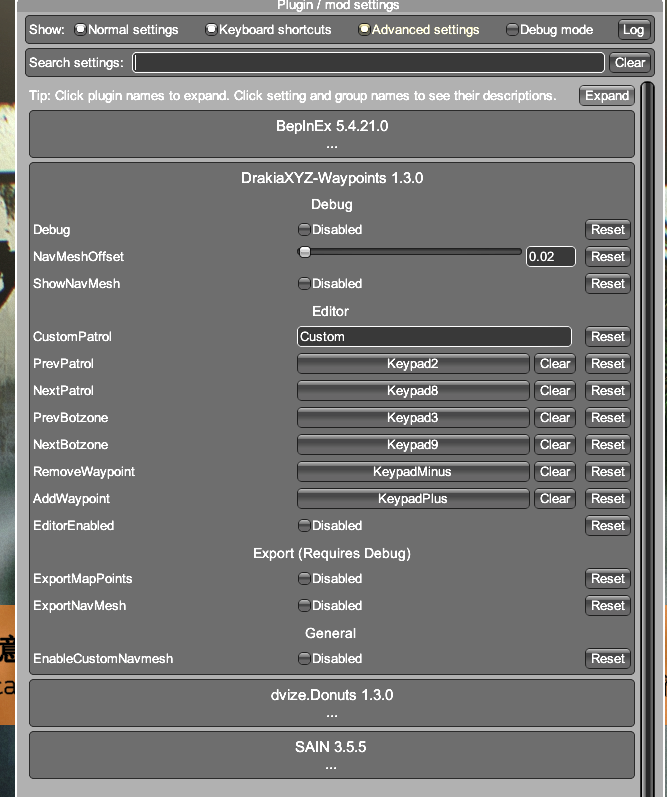Enable the Normal settings checkbox
Viewport: 667px width, 797px height.
(81, 30)
